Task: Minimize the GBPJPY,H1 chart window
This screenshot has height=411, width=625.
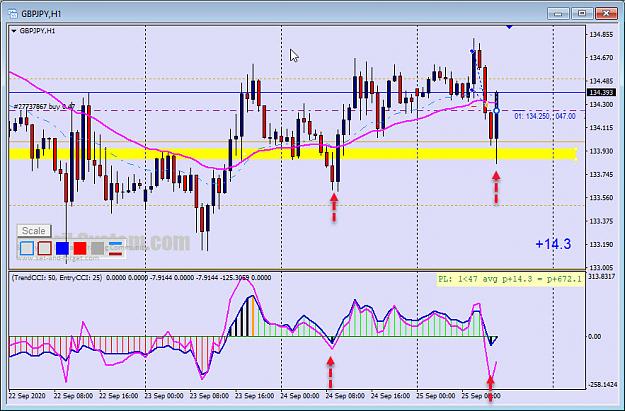Action: [x=558, y=14]
